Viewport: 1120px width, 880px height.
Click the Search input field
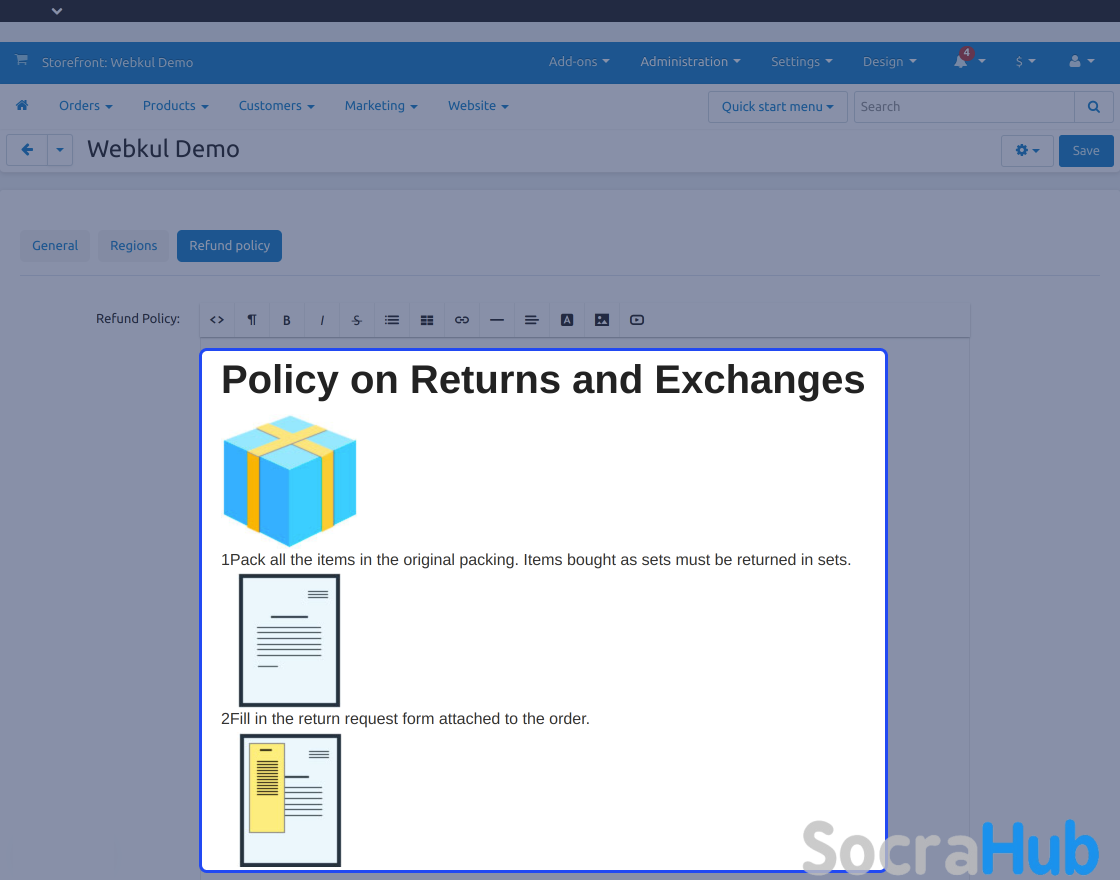click(964, 107)
